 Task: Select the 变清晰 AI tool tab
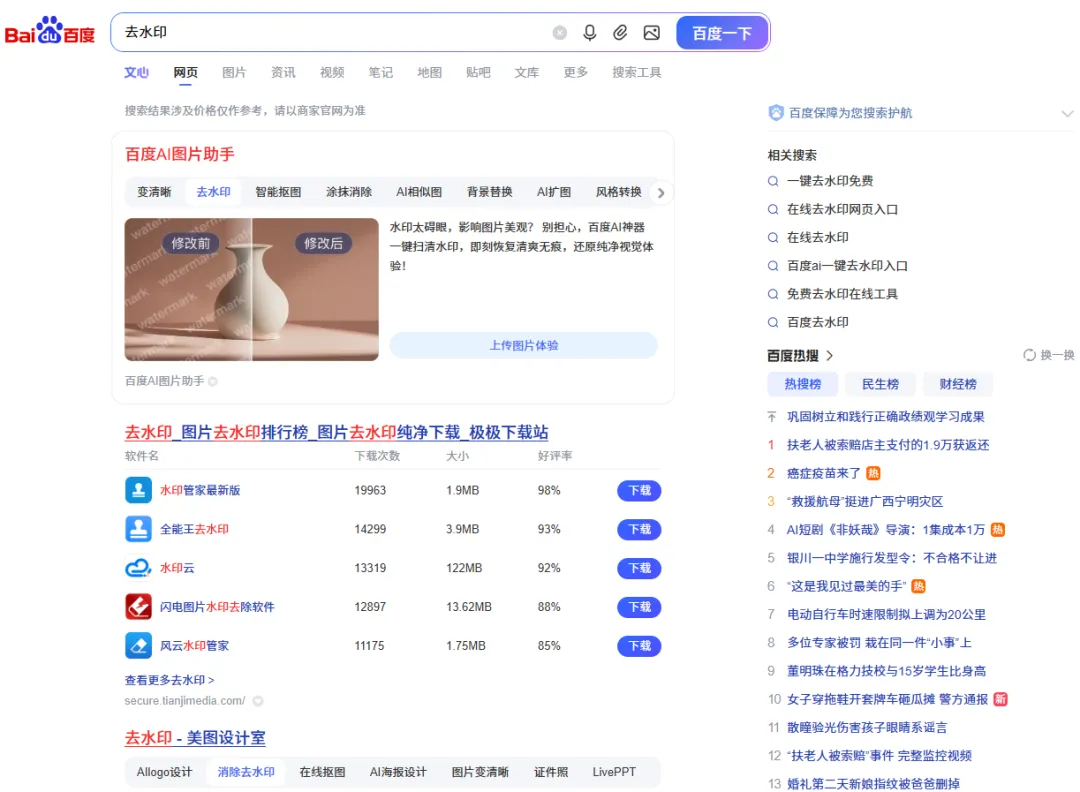coord(154,192)
